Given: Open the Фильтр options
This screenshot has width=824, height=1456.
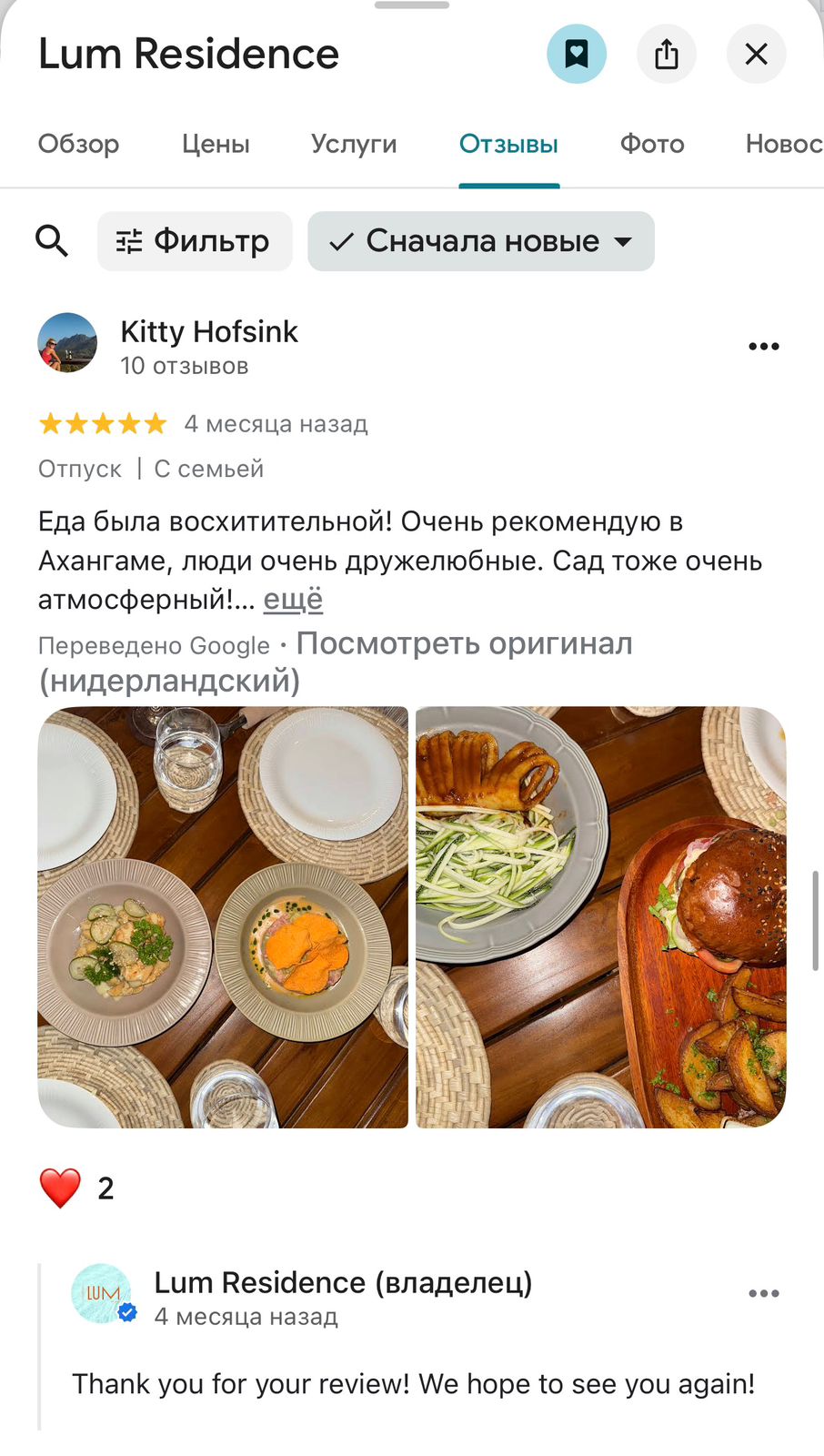Looking at the screenshot, I should coord(195,241).
